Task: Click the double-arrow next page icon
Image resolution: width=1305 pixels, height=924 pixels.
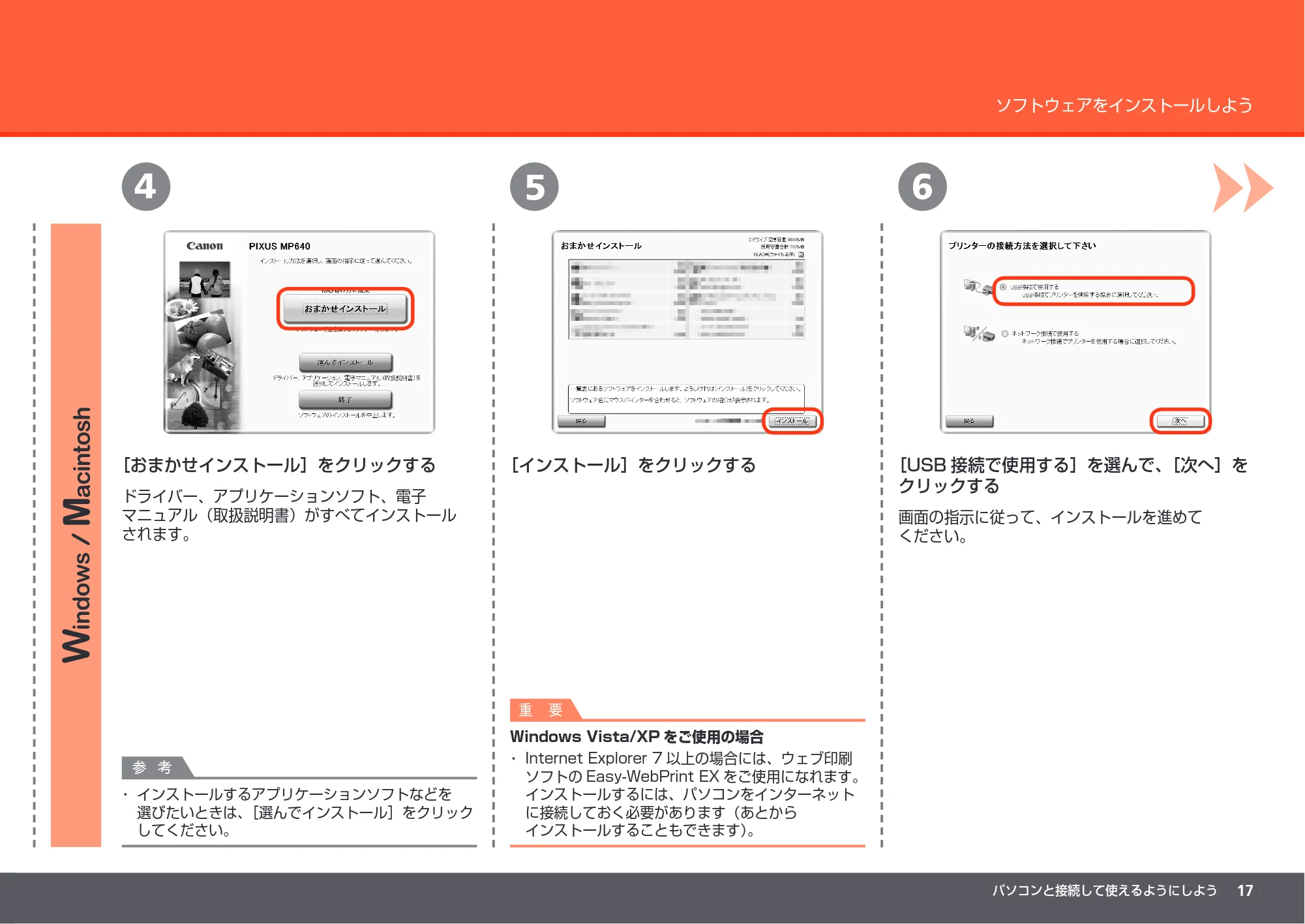Action: (x=1242, y=187)
